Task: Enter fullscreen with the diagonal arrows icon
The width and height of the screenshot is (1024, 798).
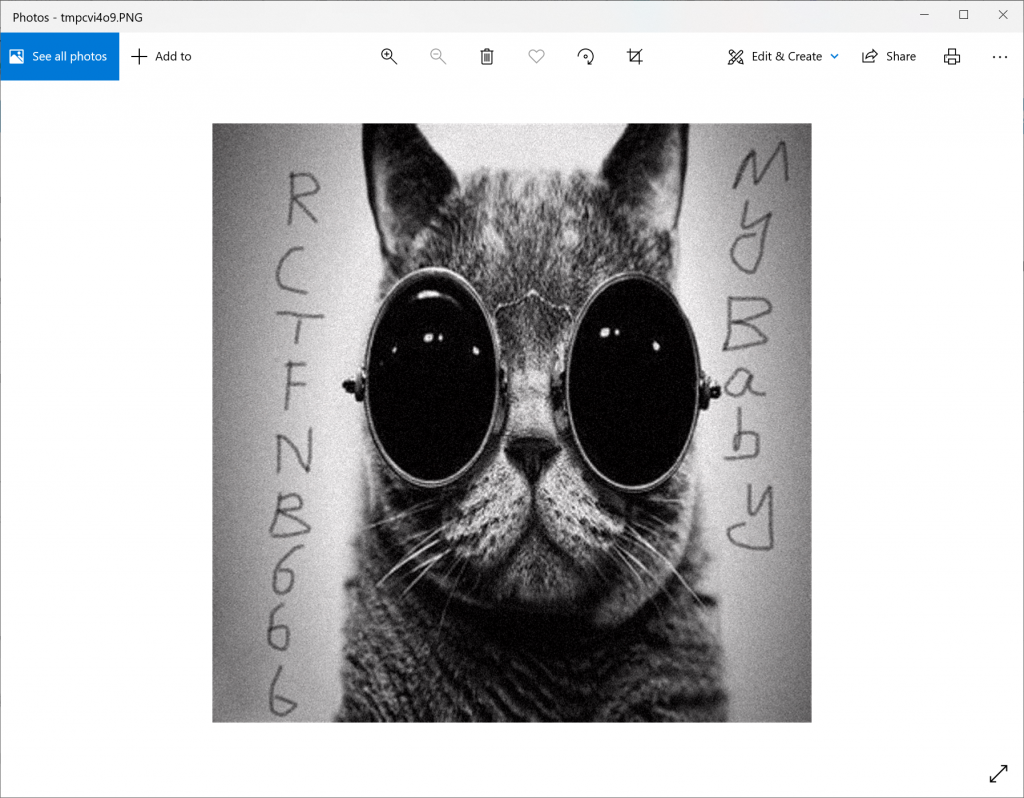Action: (x=998, y=773)
